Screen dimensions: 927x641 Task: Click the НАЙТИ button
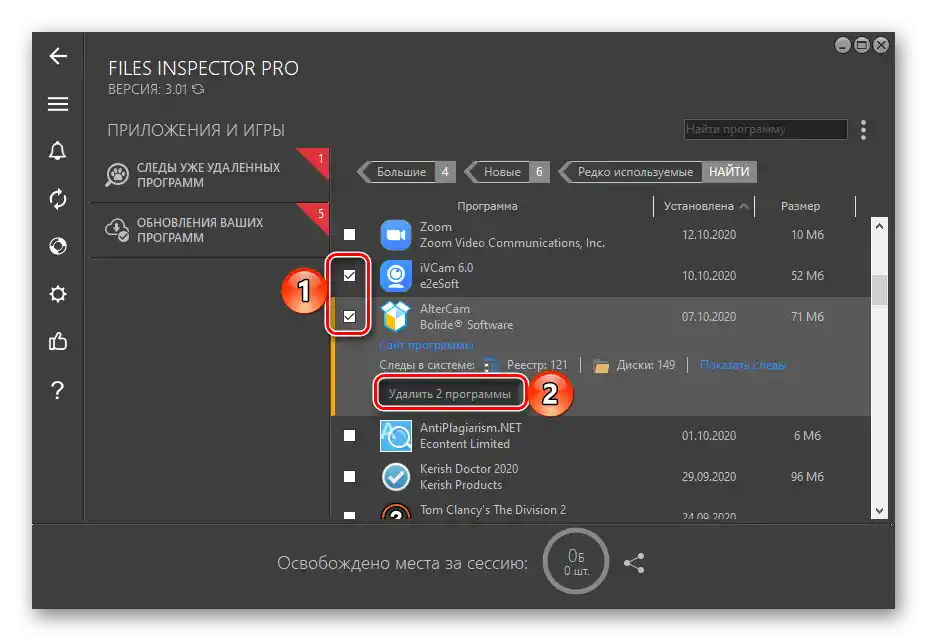pos(729,172)
